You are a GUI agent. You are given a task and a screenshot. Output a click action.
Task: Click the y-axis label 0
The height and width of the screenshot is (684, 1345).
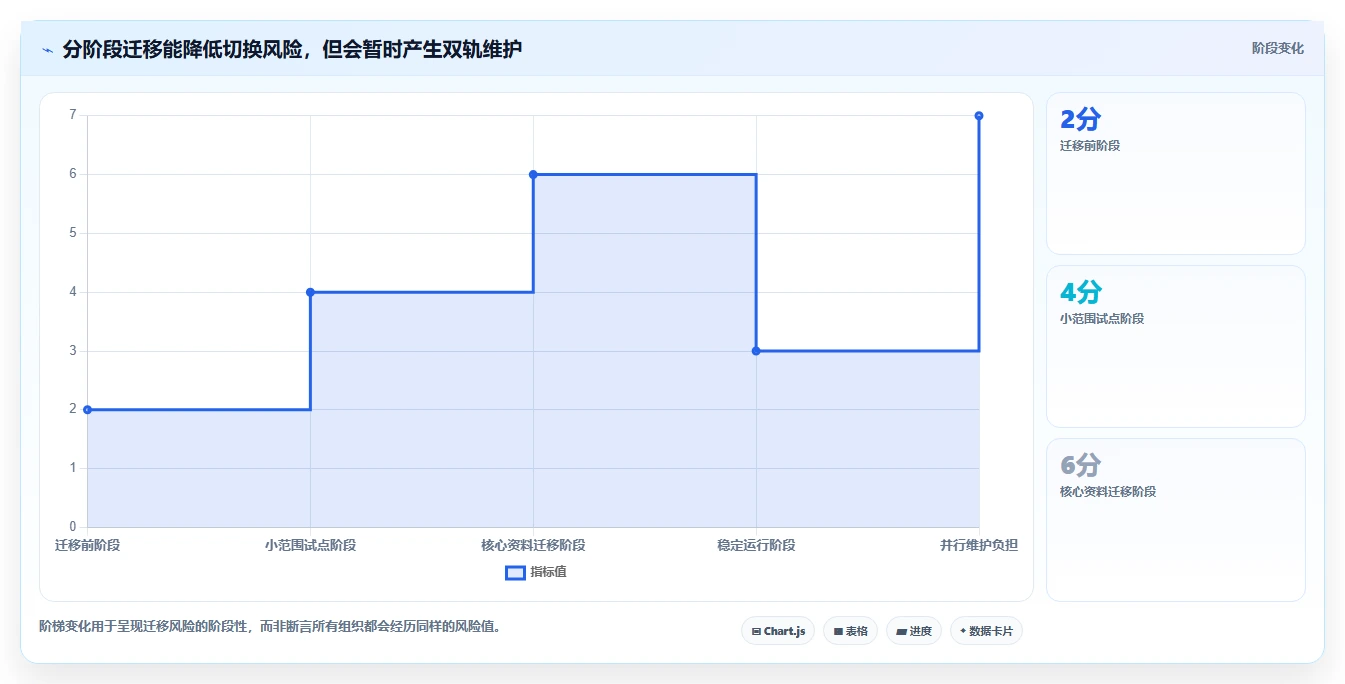pyautogui.click(x=72, y=527)
